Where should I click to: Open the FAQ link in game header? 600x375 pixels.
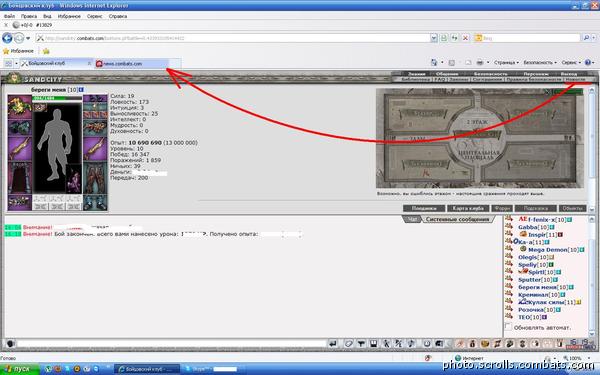(439, 79)
